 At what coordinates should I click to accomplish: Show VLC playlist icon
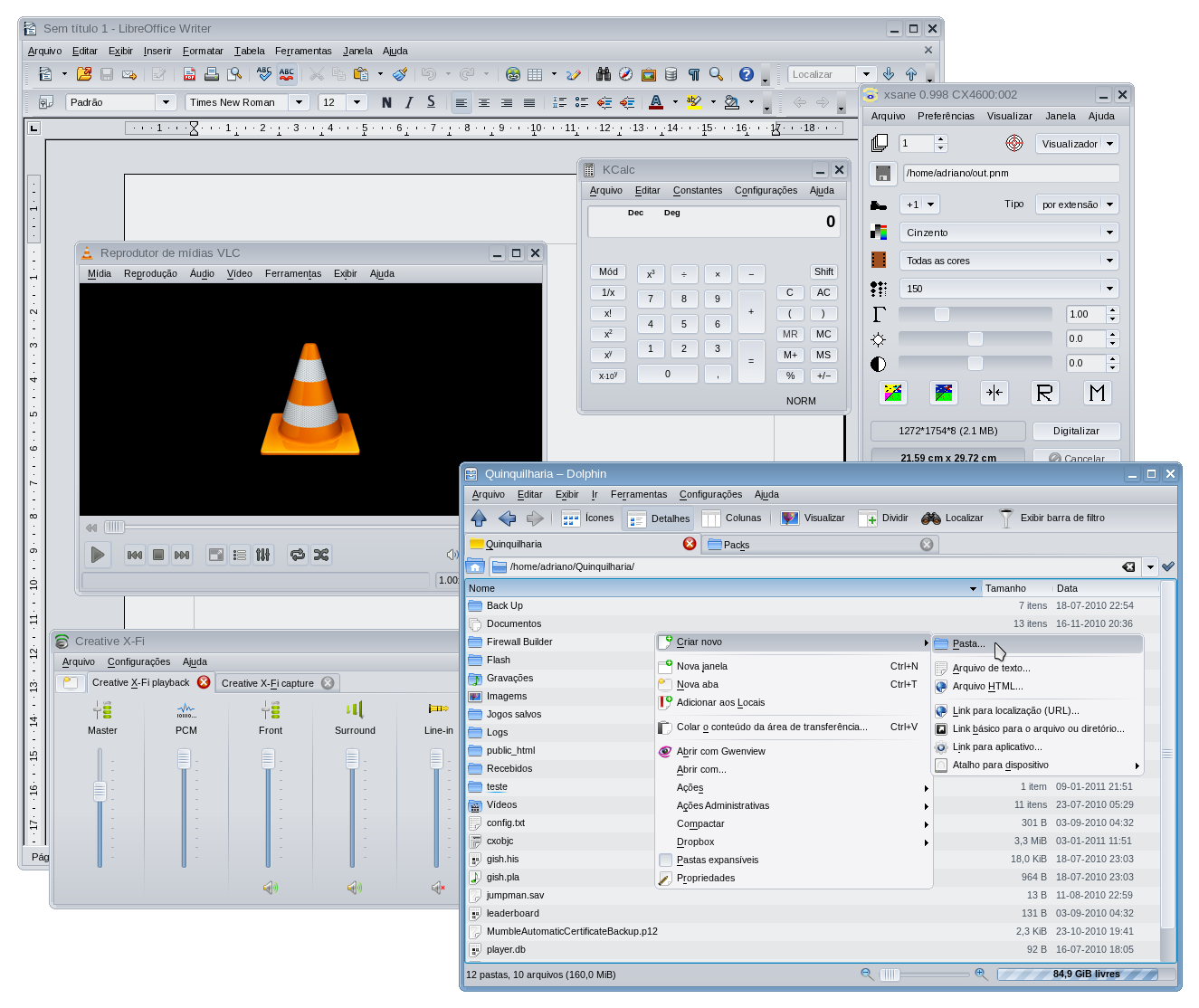(x=240, y=555)
